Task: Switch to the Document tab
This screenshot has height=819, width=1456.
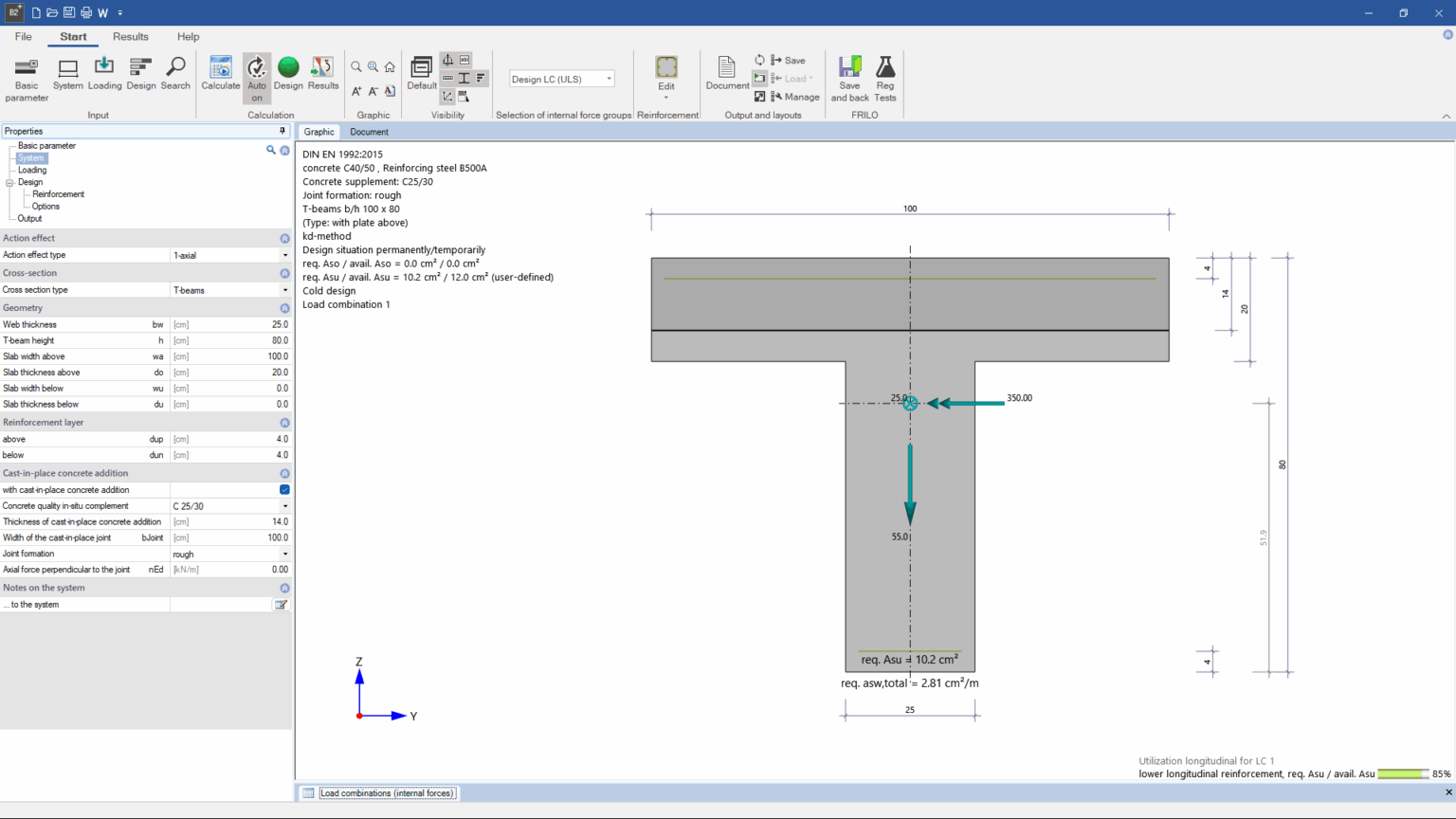Action: point(369,132)
